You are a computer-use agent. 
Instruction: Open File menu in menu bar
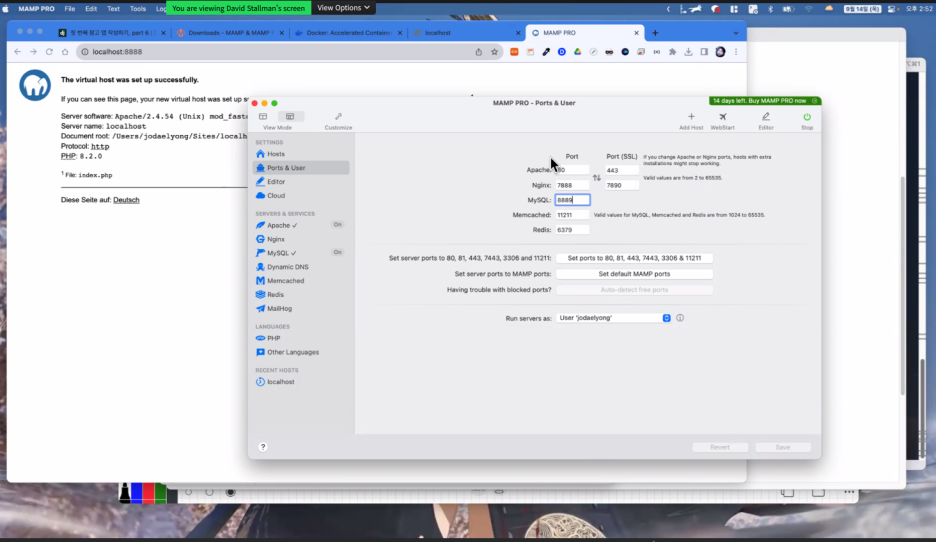pyautogui.click(x=70, y=9)
